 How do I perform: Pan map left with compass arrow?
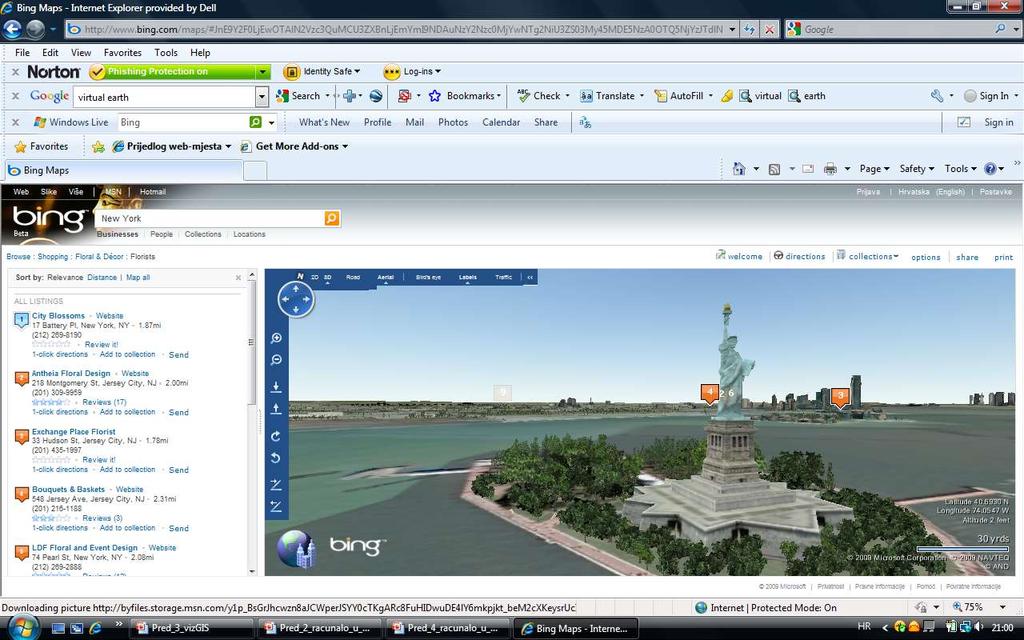[283, 300]
